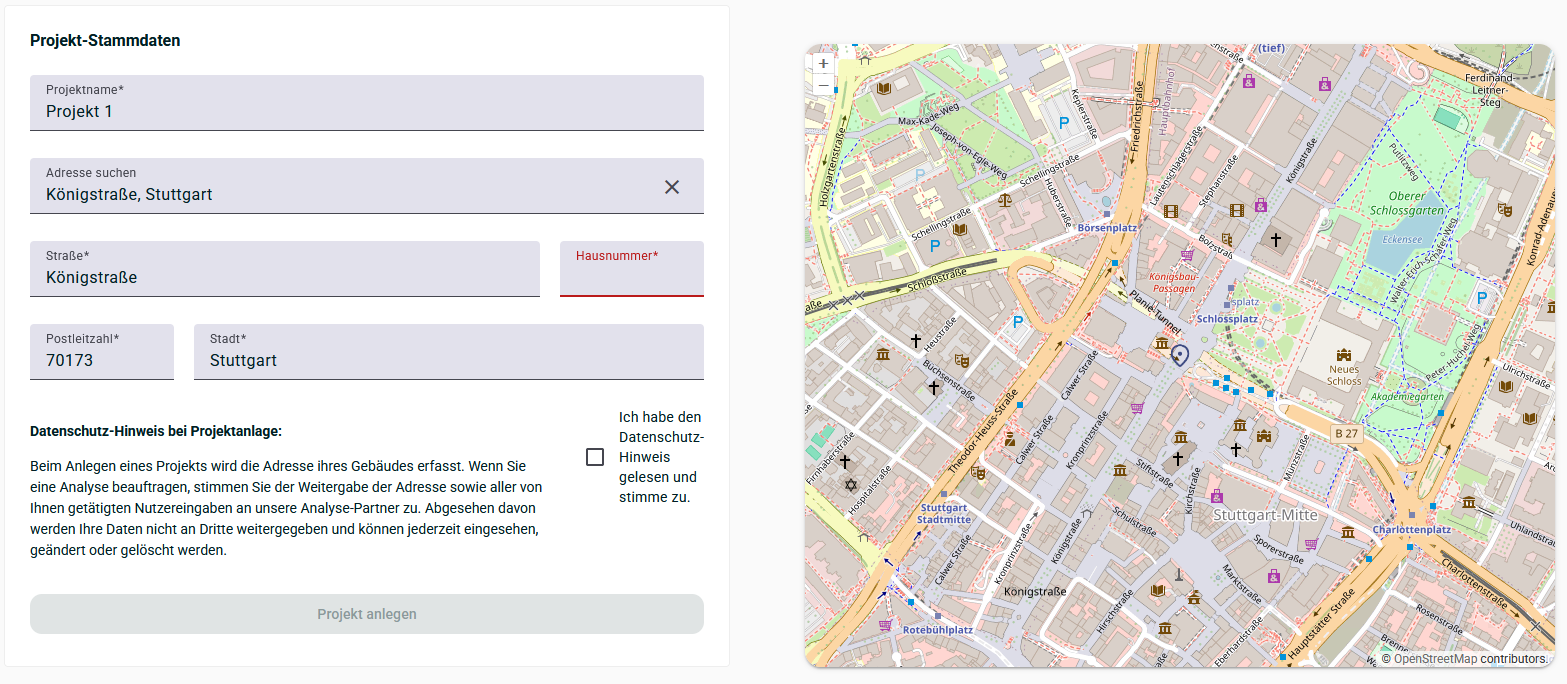The height and width of the screenshot is (684, 1567).
Task: Click the Rotebühlplatz label on map
Action: pos(938,630)
